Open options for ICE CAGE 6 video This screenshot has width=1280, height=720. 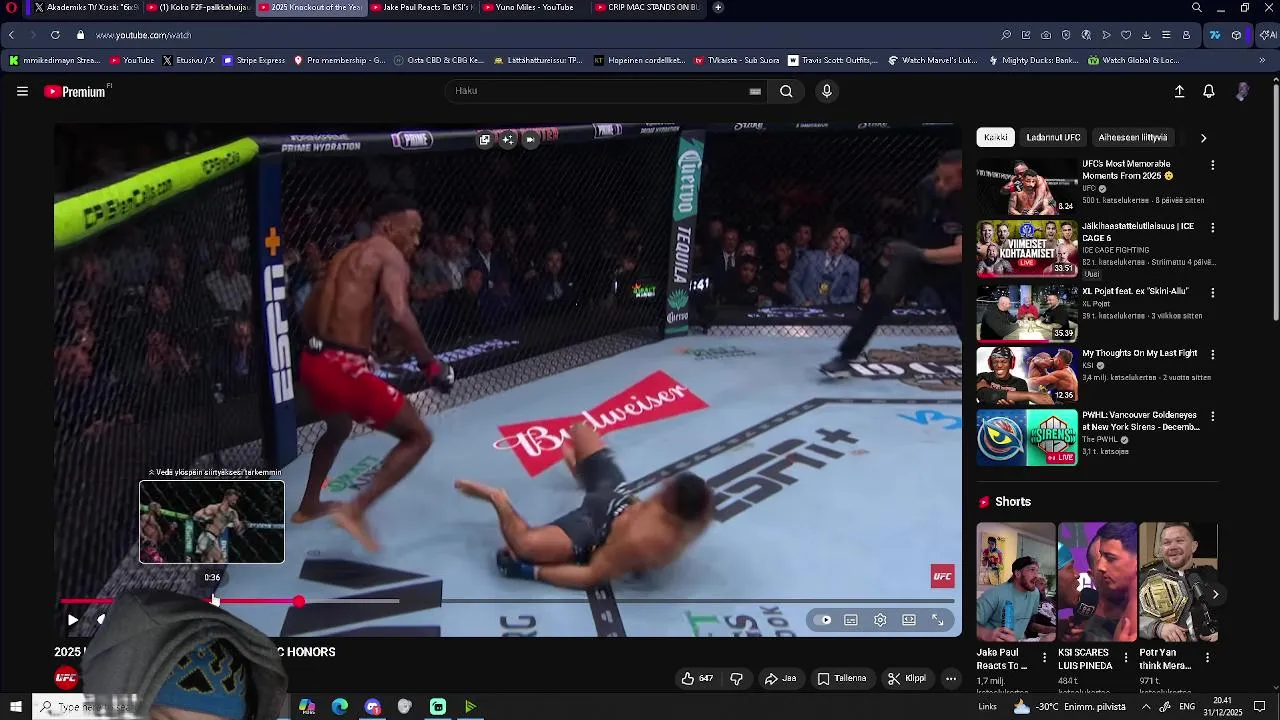point(1213,228)
